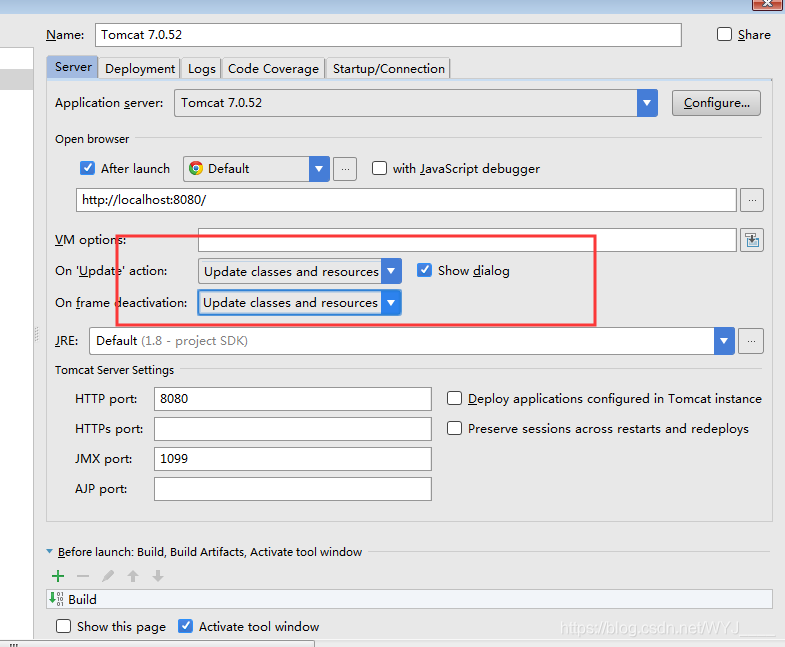
Task: Open the Application server dropdown
Action: 647,103
